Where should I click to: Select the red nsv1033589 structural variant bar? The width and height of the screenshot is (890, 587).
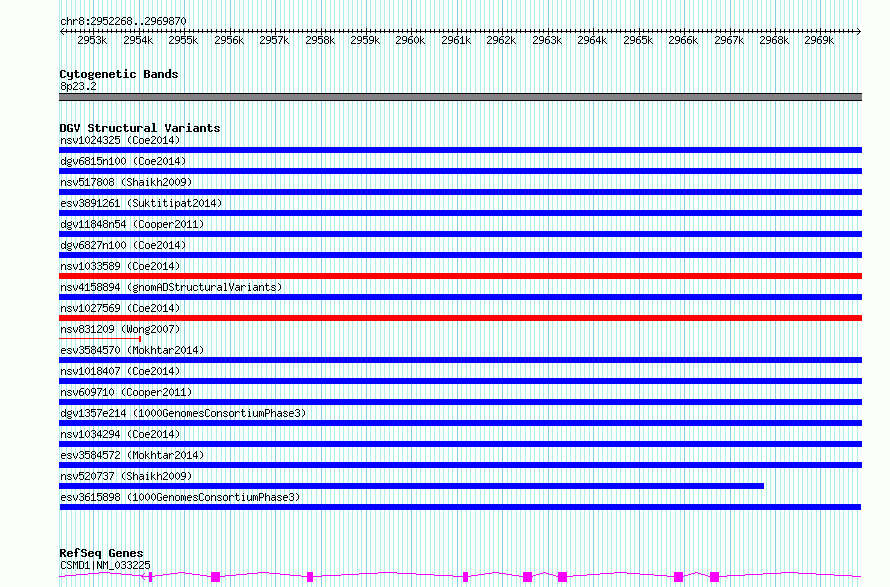(x=460, y=276)
